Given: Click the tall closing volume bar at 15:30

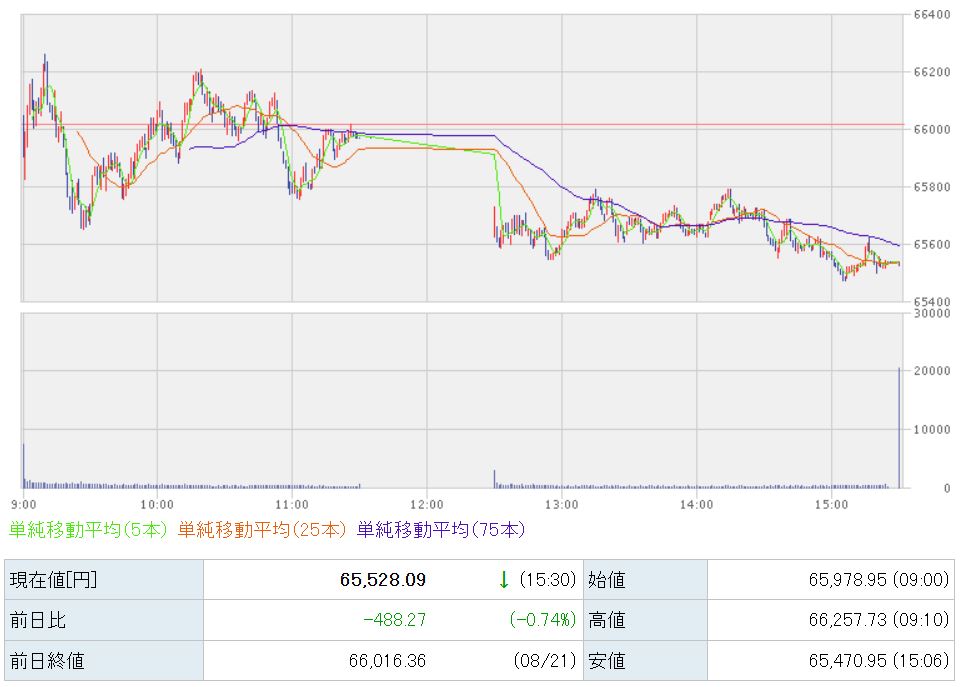Looking at the screenshot, I should pos(899,428).
